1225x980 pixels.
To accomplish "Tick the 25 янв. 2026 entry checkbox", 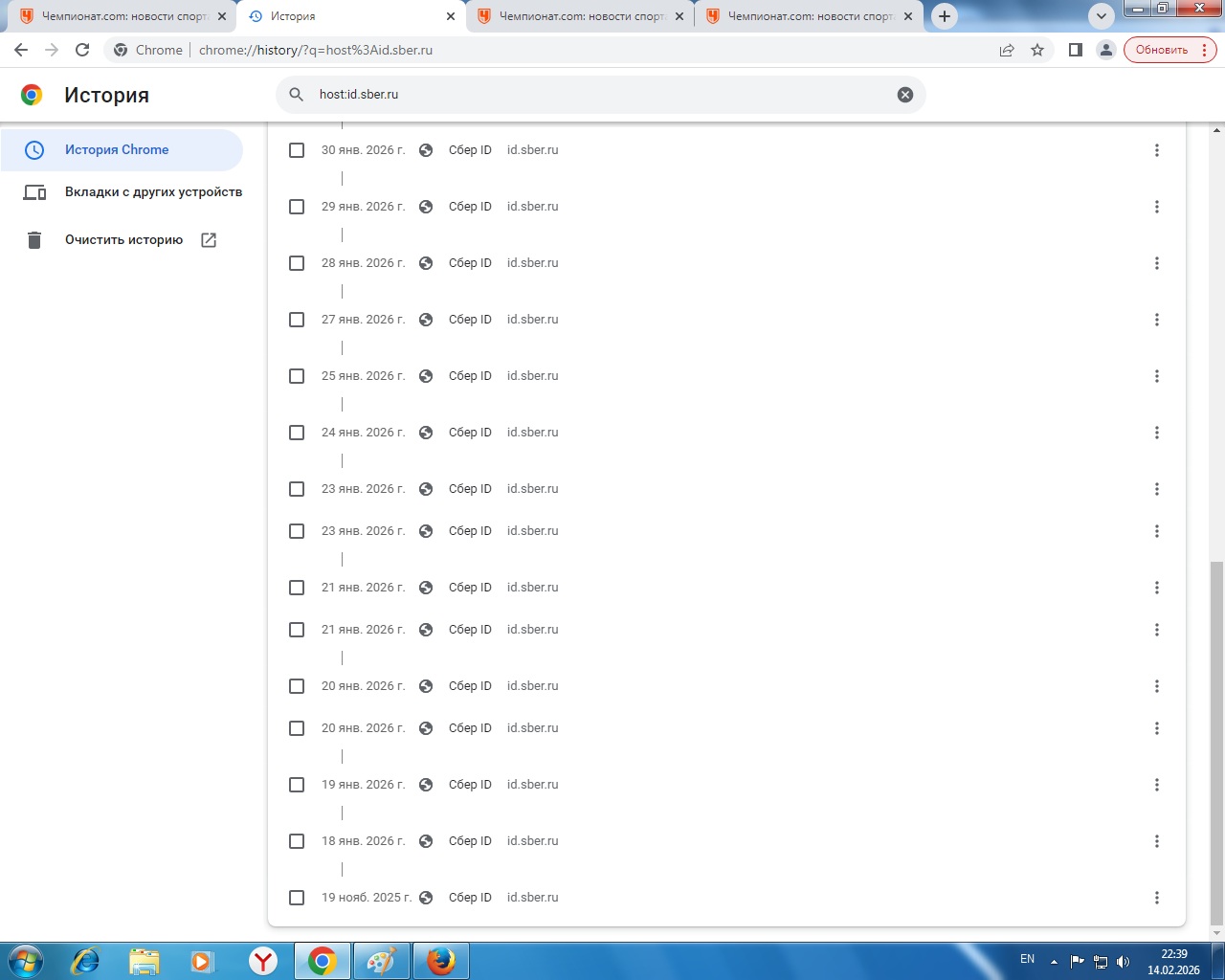I will 297,376.
